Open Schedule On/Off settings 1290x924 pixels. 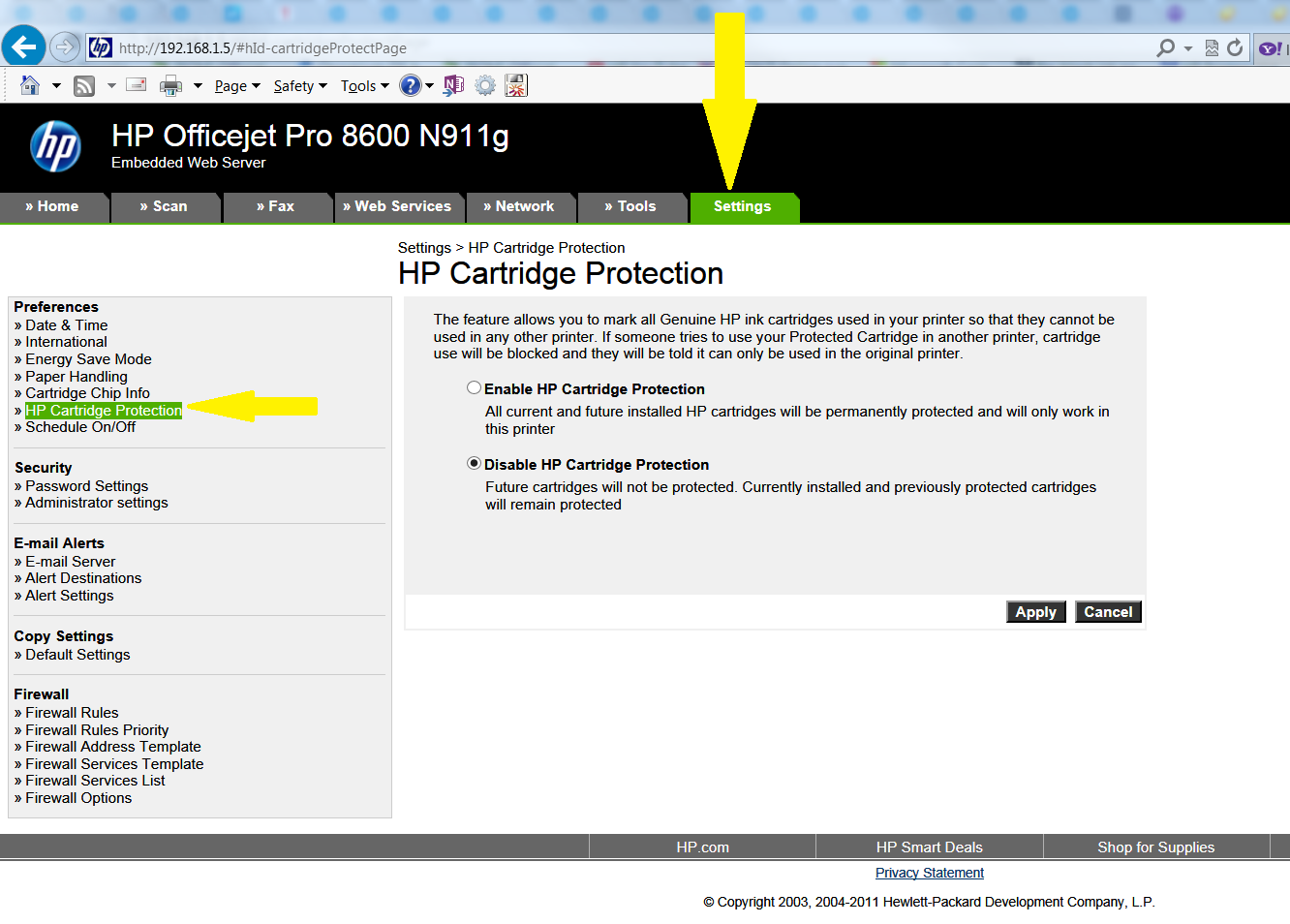point(80,427)
